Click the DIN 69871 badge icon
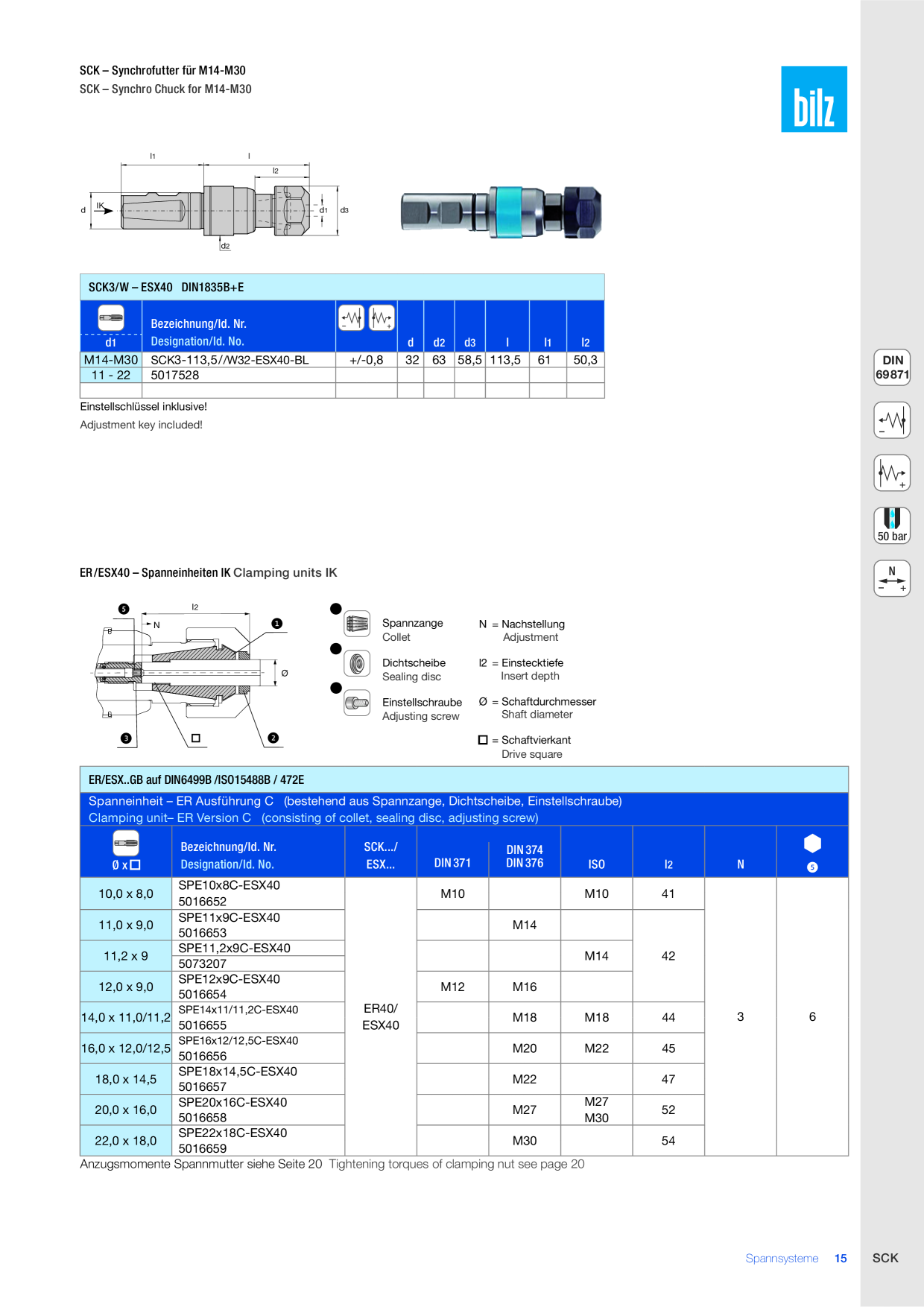Viewport: 924px width, 1307px height. 892,367
